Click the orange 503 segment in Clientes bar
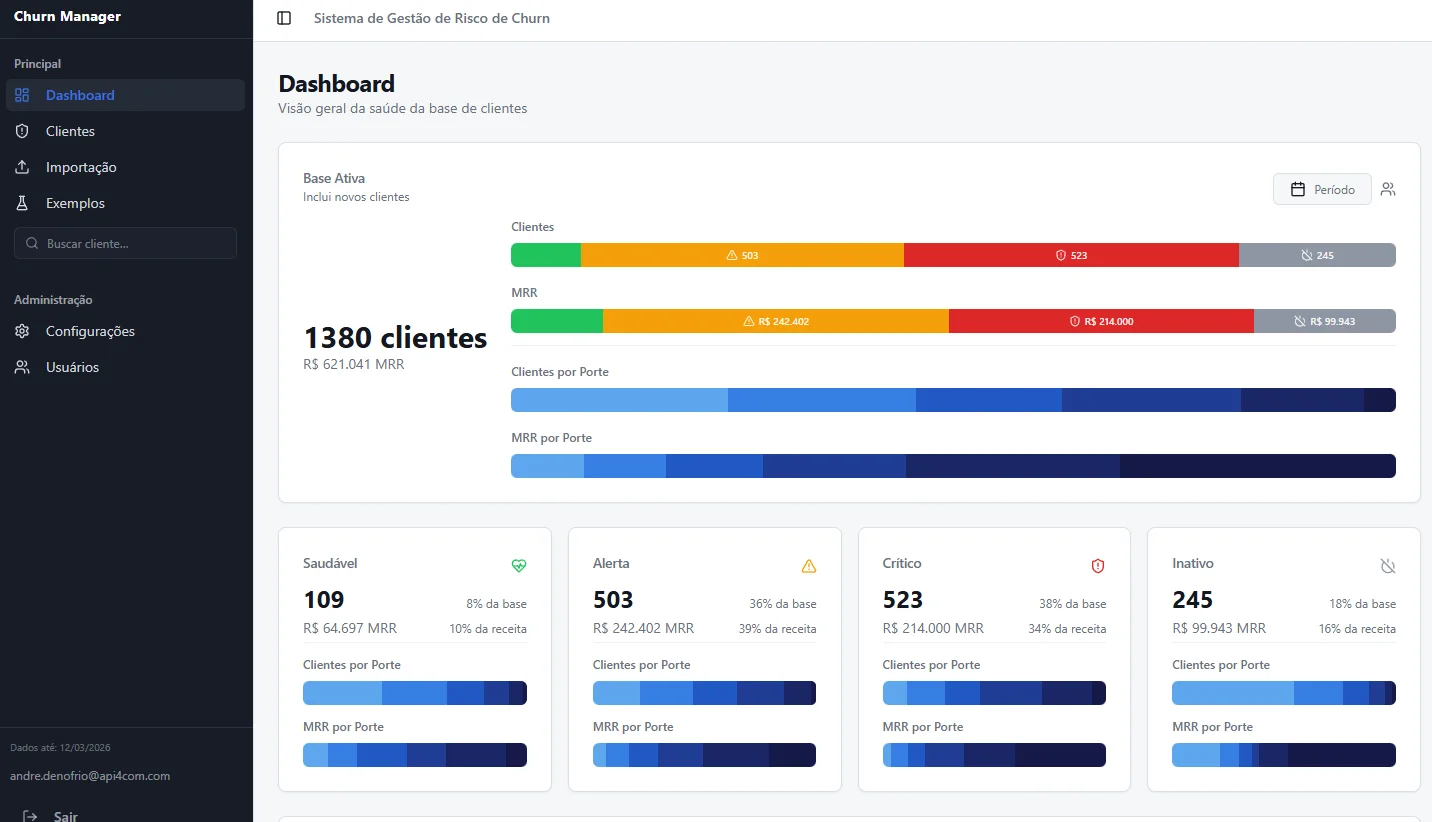Image resolution: width=1432 pixels, height=822 pixels. click(742, 255)
